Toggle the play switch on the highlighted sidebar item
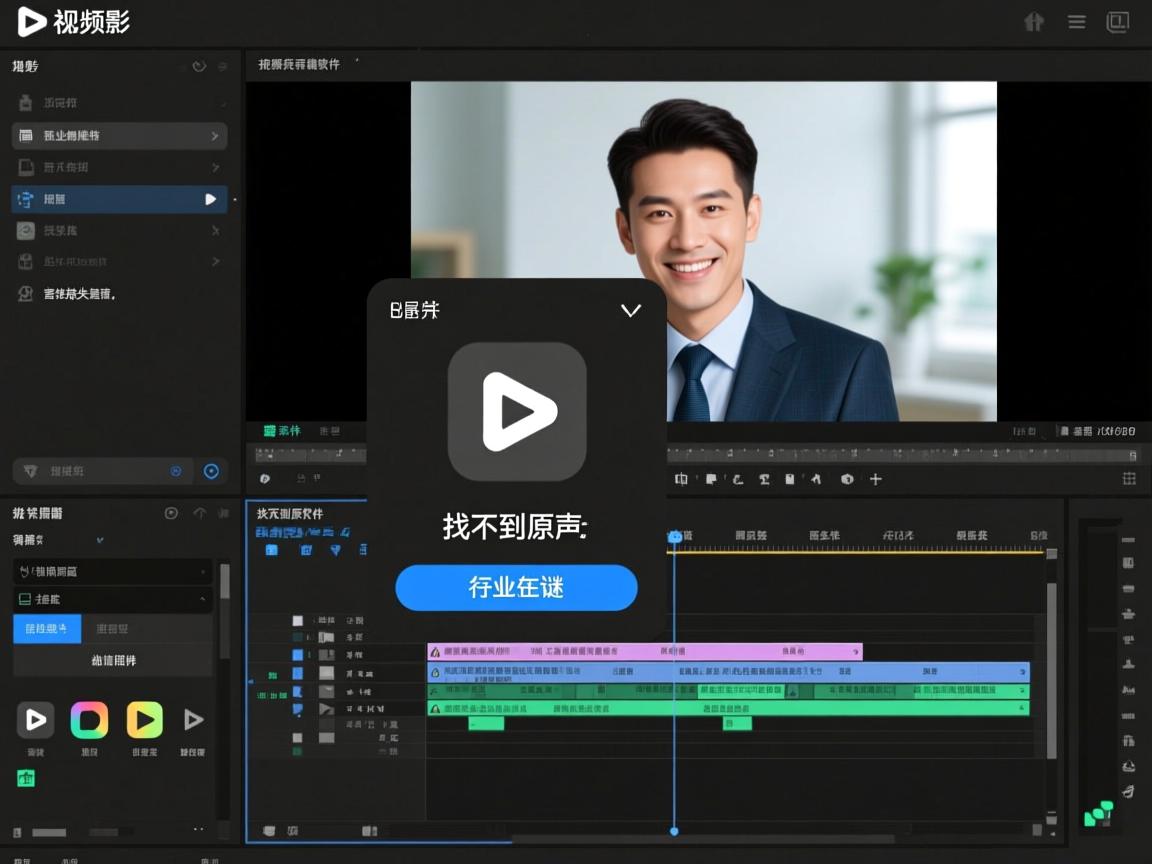Screen dimensions: 1152x864 tap(210, 199)
